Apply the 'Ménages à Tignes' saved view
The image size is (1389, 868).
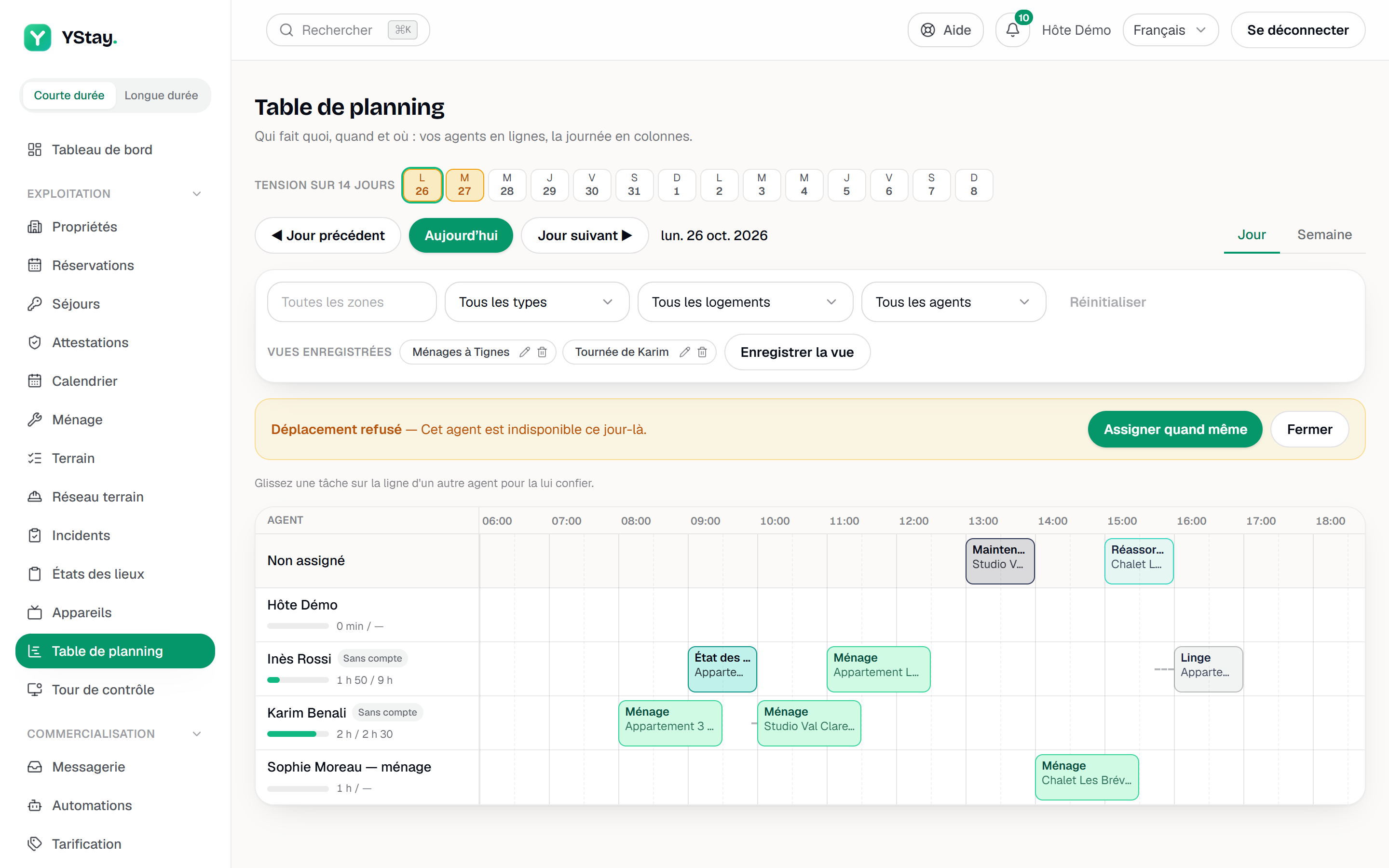460,352
